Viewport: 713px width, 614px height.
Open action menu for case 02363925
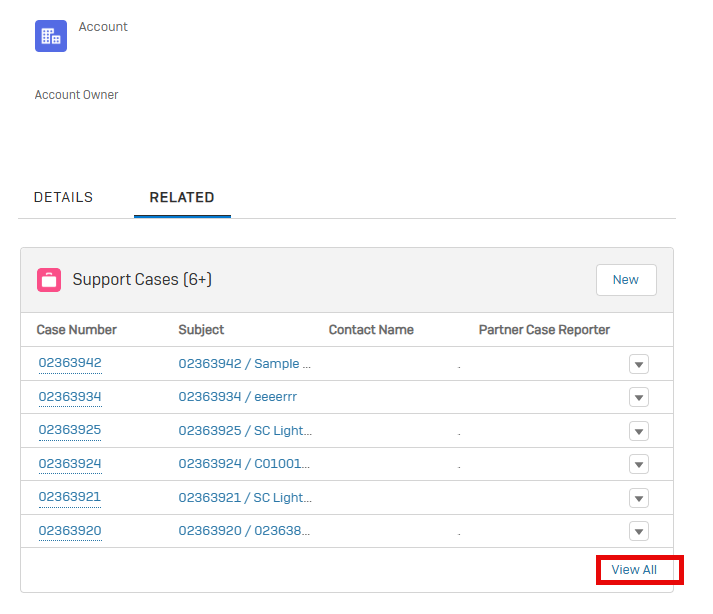click(x=639, y=431)
